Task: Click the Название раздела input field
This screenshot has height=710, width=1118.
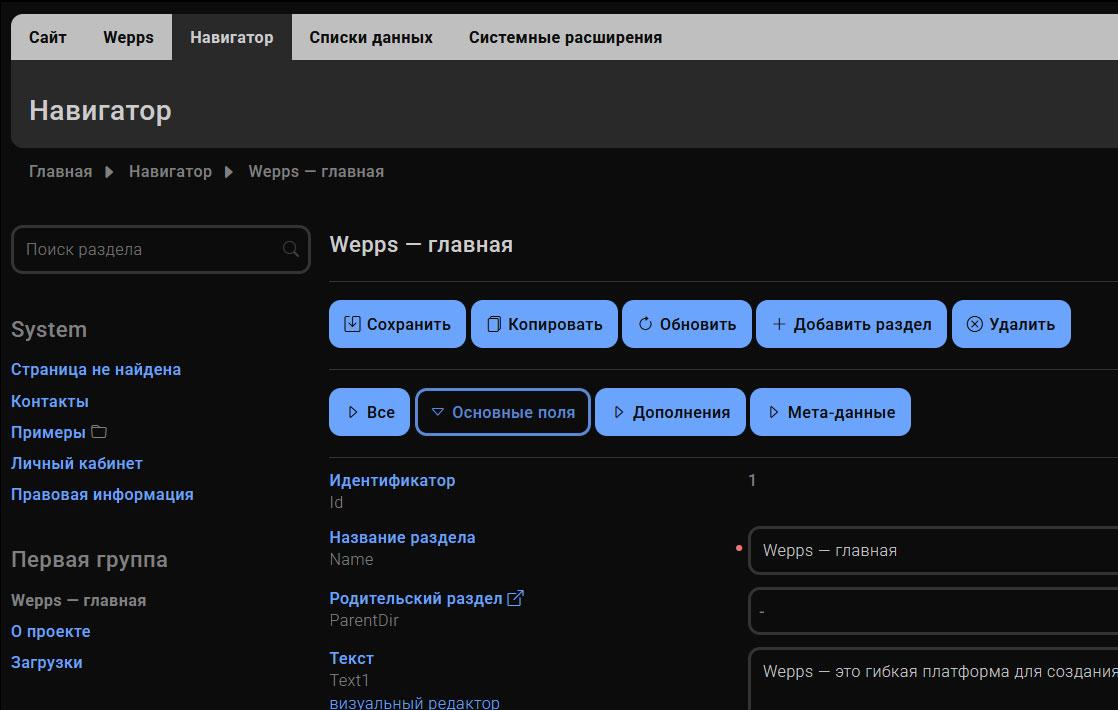Action: 930,550
